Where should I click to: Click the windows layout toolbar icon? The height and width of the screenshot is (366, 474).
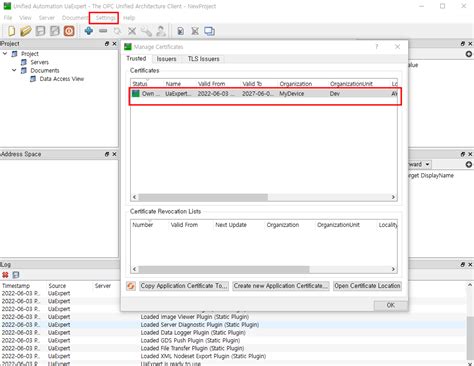[x=209, y=31]
